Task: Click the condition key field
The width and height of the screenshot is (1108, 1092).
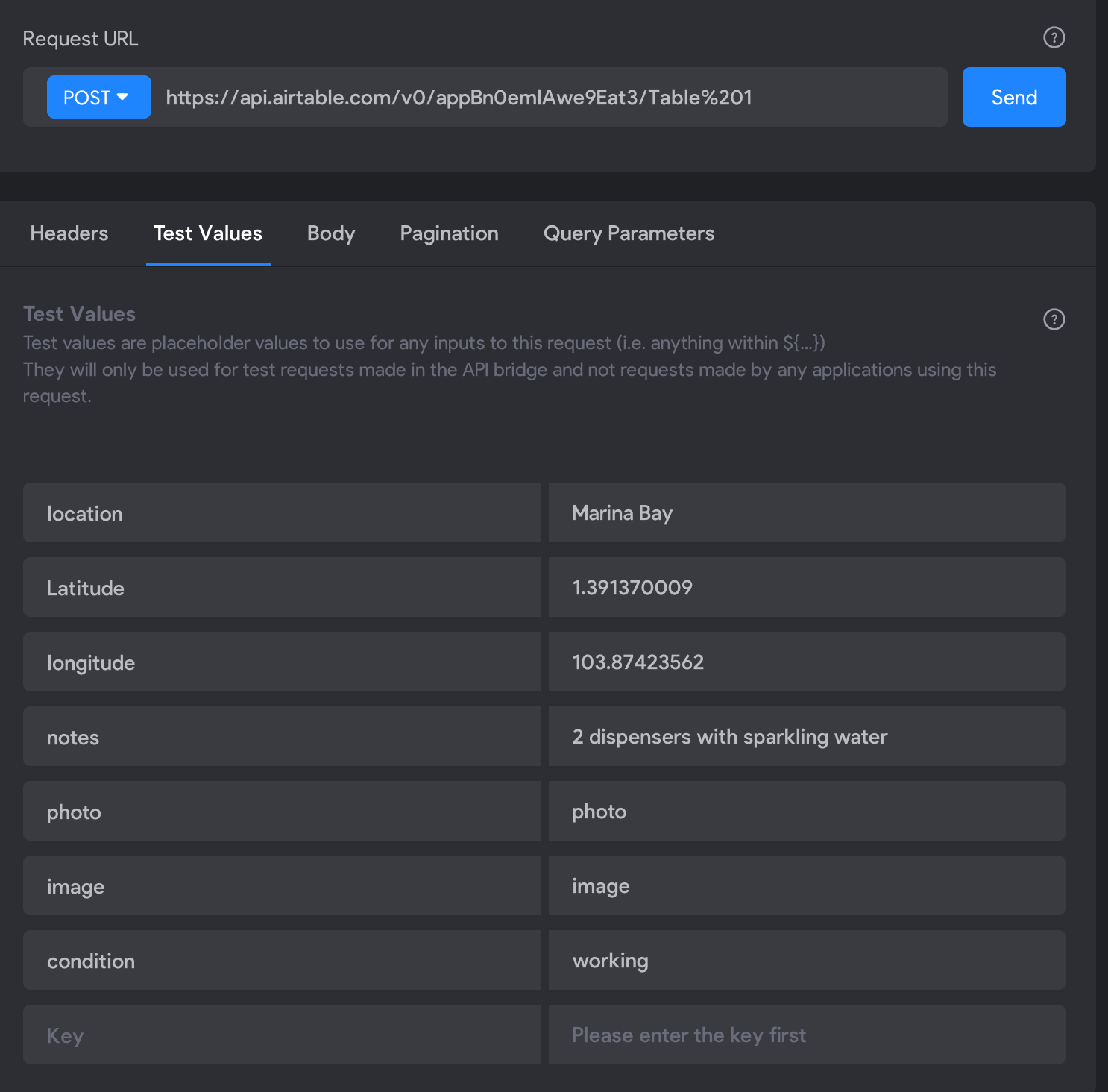Action: pos(282,960)
